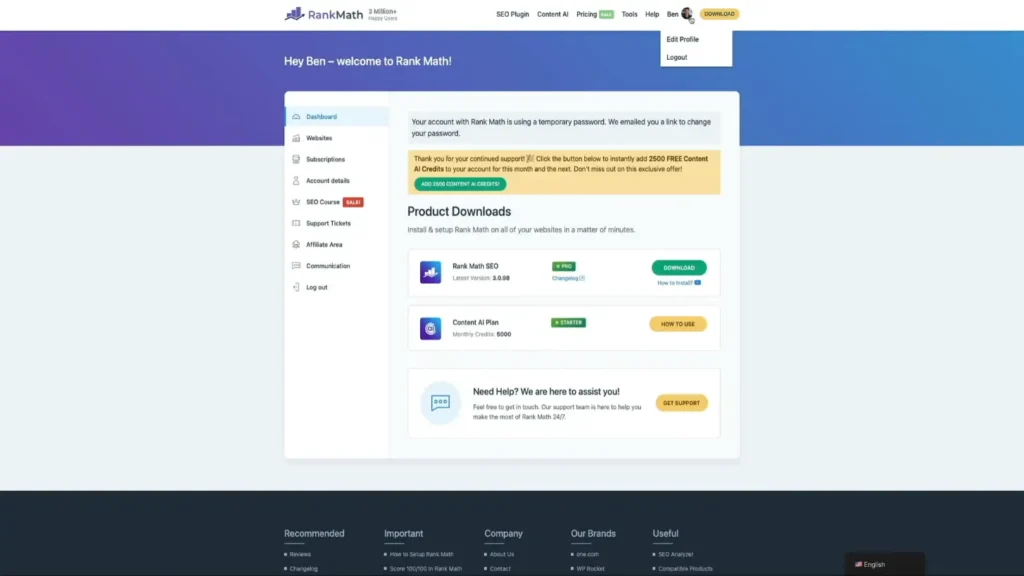Click the Support Tickets sidebar icon

tap(296, 223)
